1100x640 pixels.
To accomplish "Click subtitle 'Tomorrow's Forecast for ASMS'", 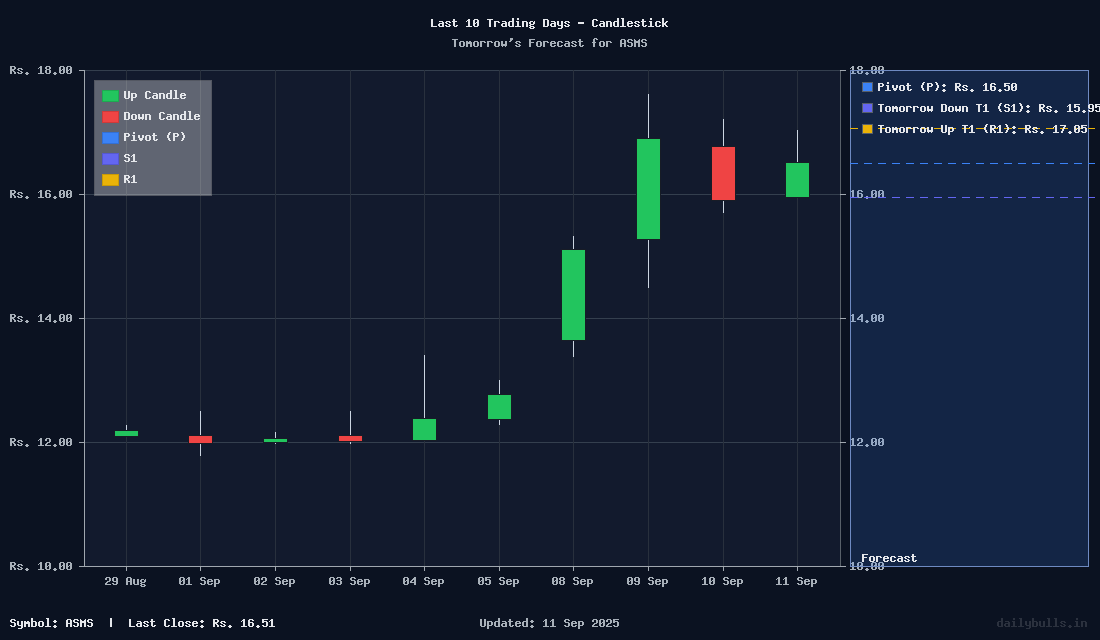I will tap(549, 44).
